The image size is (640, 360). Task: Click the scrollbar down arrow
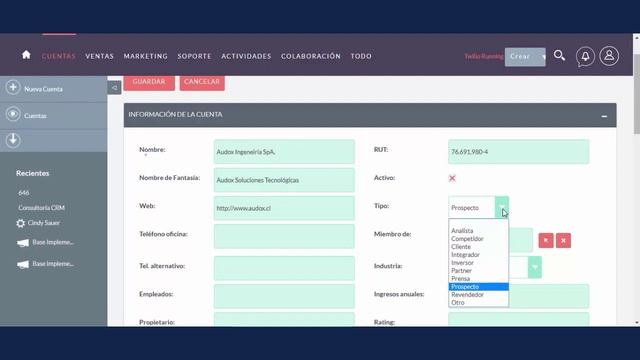click(x=637, y=322)
